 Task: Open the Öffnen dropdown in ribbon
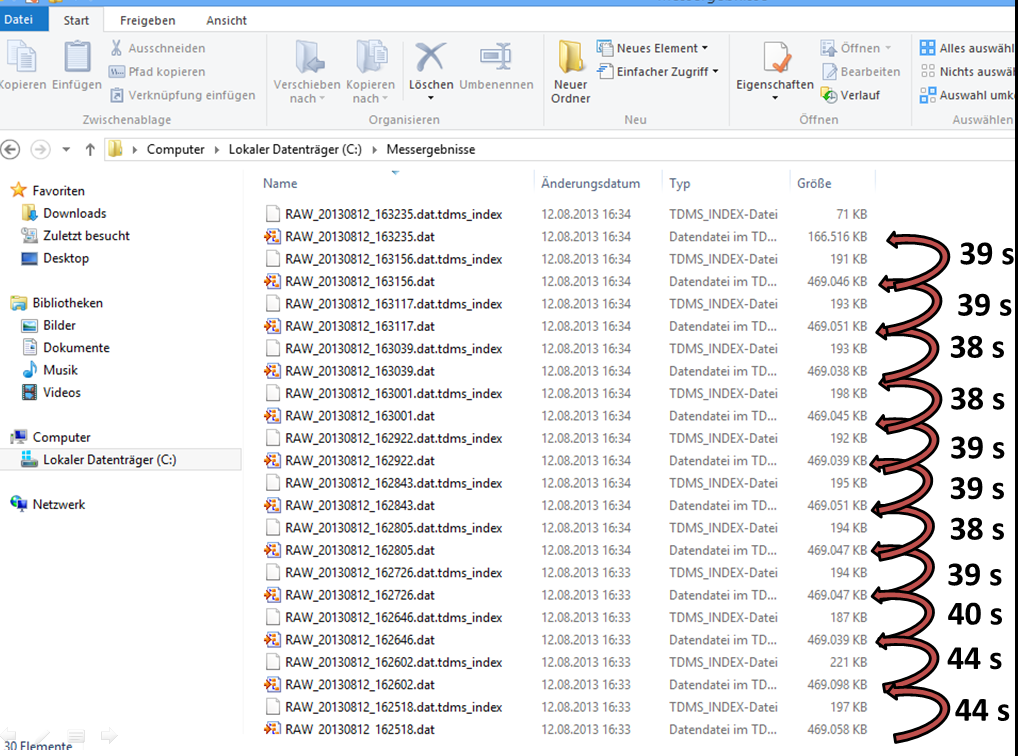click(x=856, y=48)
